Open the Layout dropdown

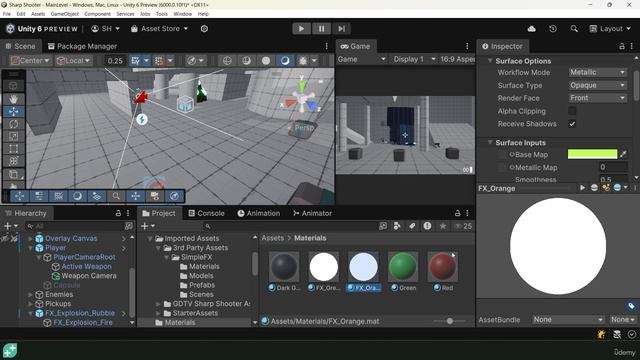click(x=610, y=29)
